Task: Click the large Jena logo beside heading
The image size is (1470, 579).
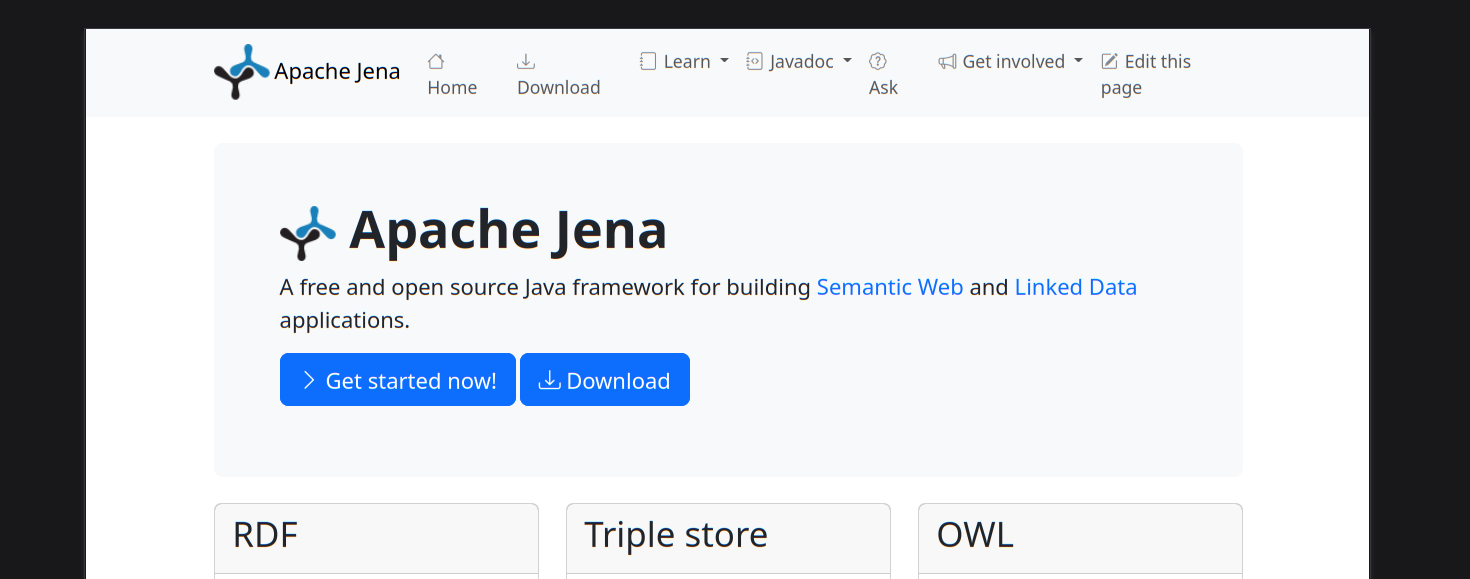Action: (308, 233)
